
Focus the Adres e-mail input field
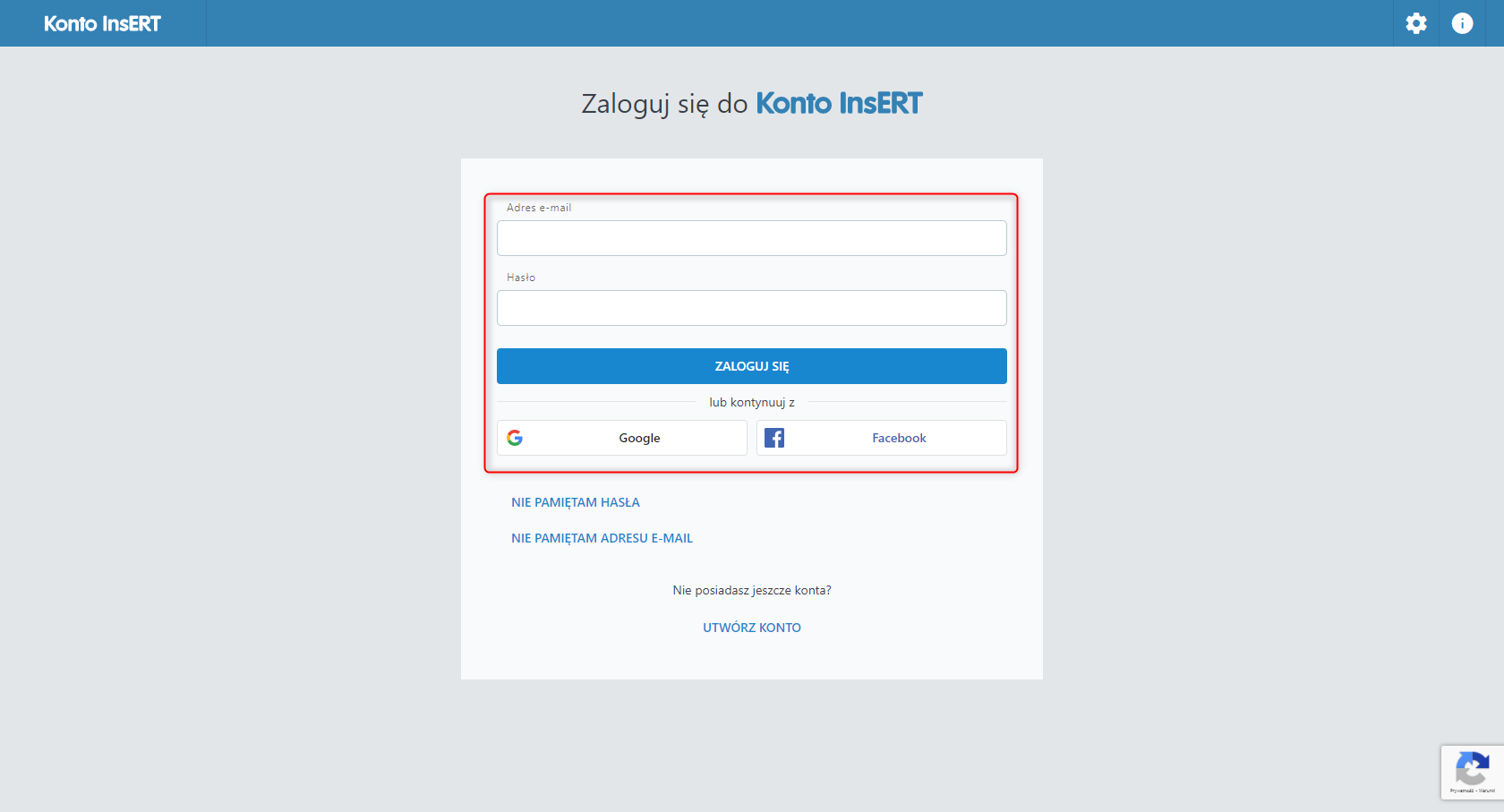pyautogui.click(x=752, y=238)
